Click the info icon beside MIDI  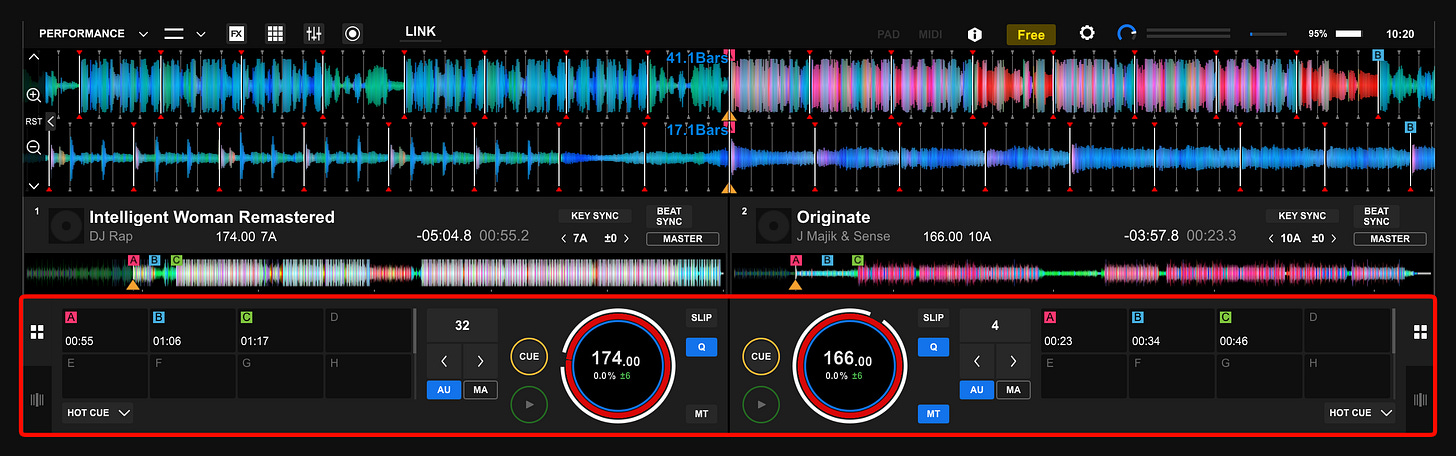[x=974, y=34]
